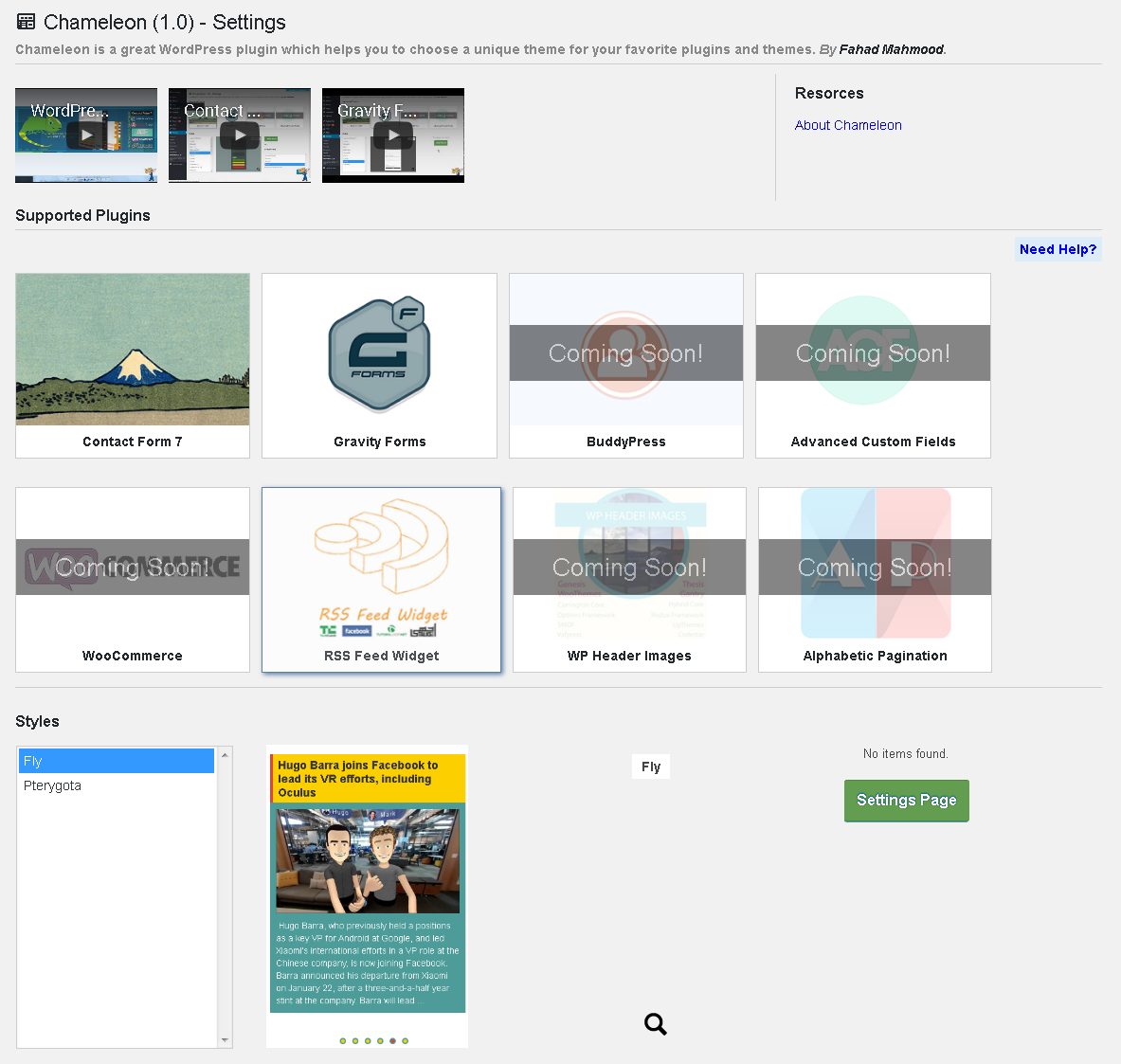Open the About Chameleon link

pyautogui.click(x=848, y=125)
